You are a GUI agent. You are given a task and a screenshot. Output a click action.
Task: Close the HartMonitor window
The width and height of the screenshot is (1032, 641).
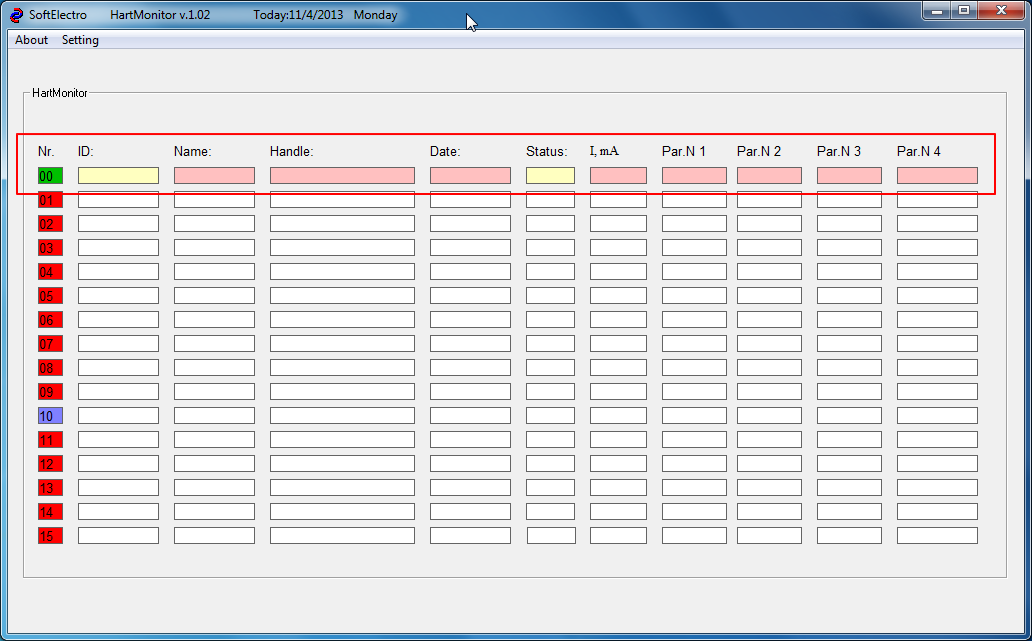click(1001, 11)
